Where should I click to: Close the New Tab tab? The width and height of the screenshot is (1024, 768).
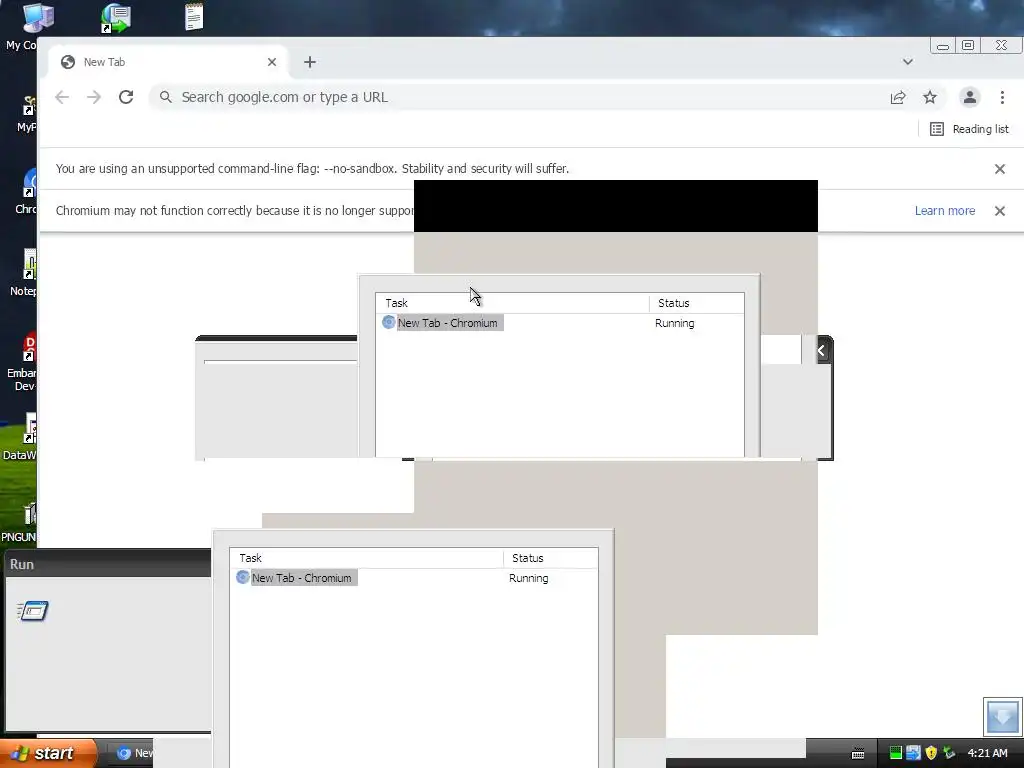click(x=272, y=62)
